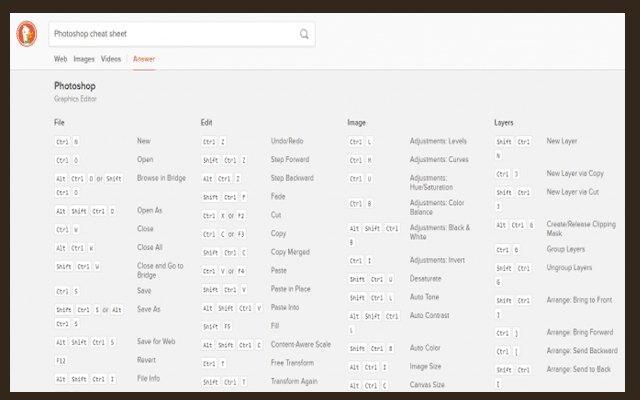The height and width of the screenshot is (400, 640).
Task: Open the Images tab
Action: click(x=84, y=60)
